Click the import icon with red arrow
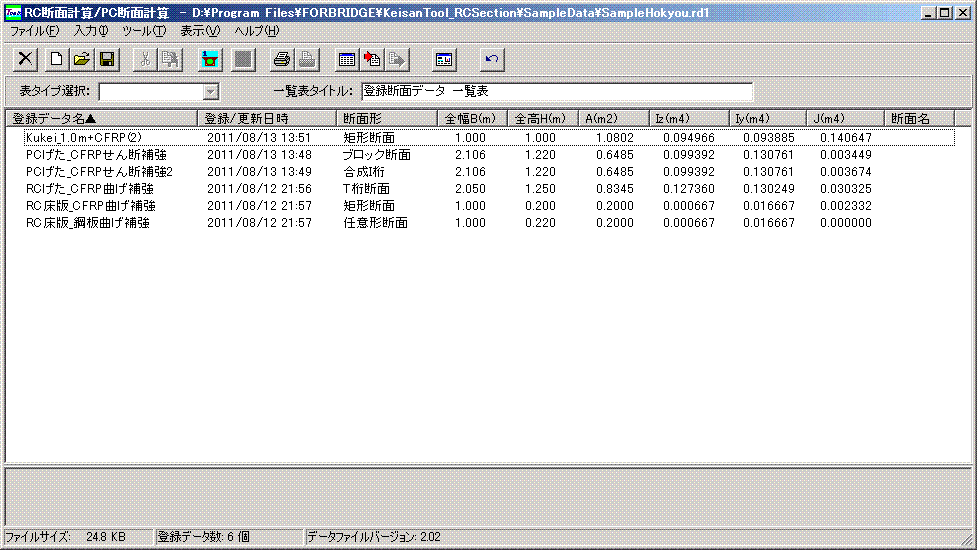The width and height of the screenshot is (977, 550). click(x=372, y=60)
